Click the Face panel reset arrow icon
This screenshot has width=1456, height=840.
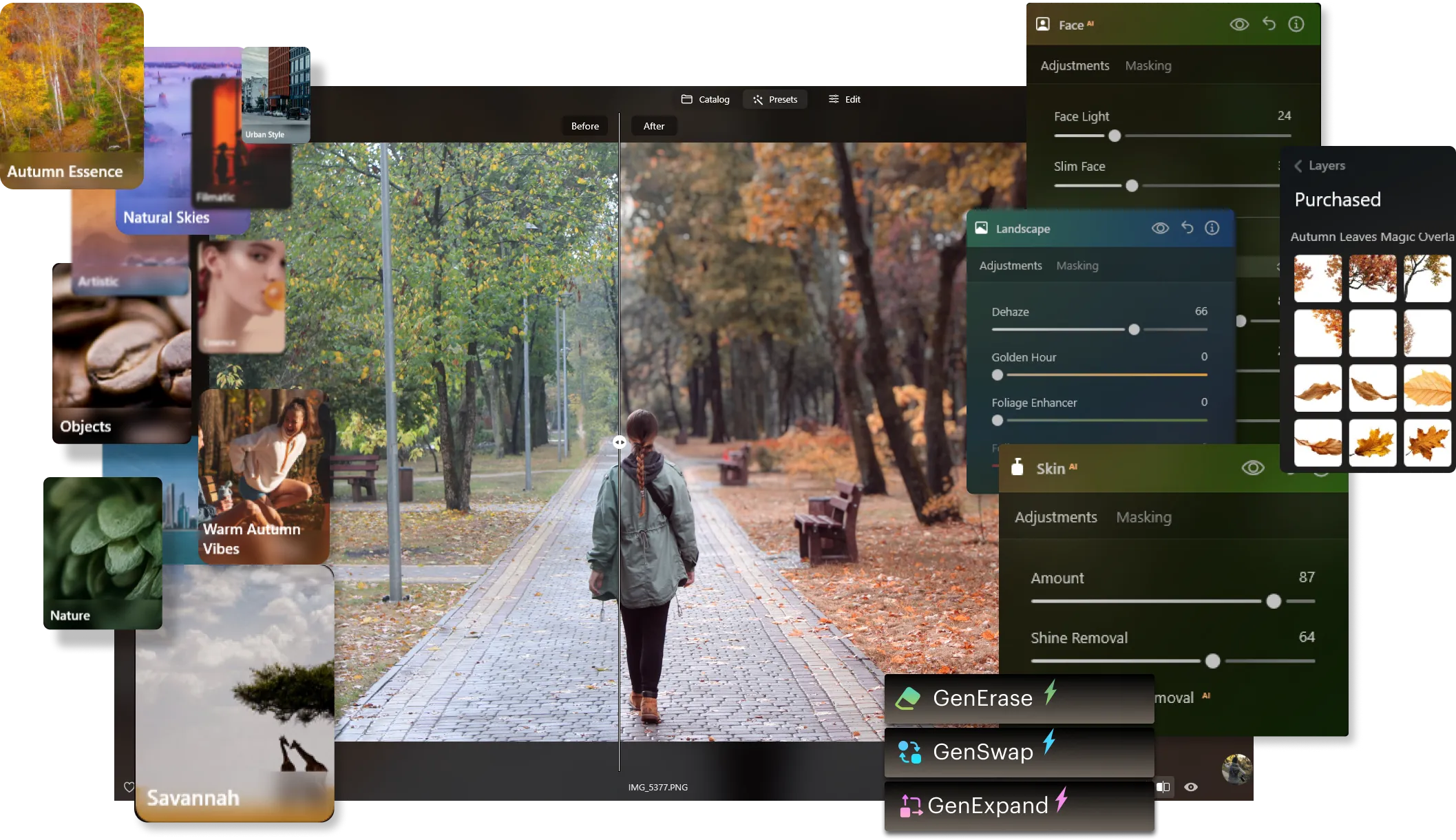(x=1269, y=24)
